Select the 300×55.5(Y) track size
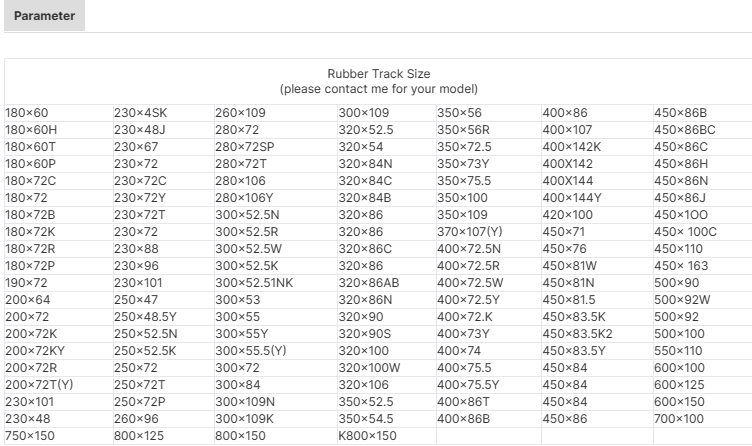Image resolution: width=752 pixels, height=446 pixels. [276, 351]
